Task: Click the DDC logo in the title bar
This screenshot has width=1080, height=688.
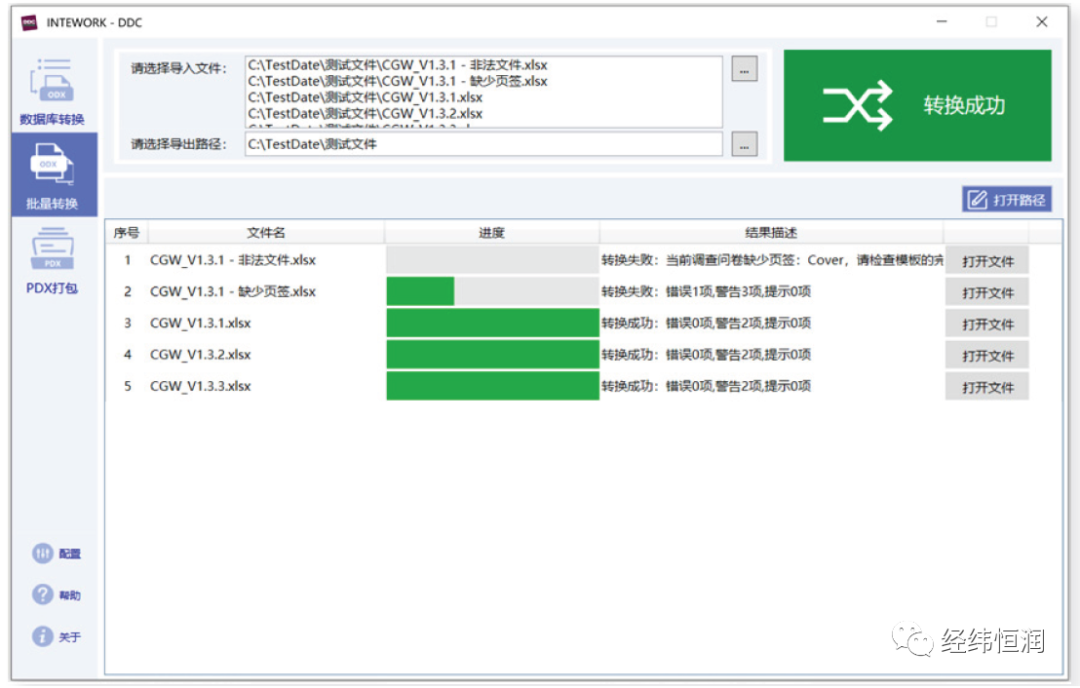Action: [x=27, y=21]
